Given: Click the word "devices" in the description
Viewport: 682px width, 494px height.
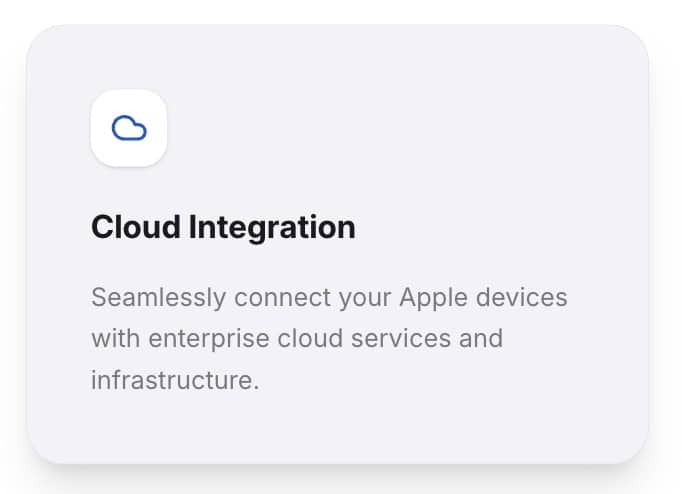Looking at the screenshot, I should [521, 298].
